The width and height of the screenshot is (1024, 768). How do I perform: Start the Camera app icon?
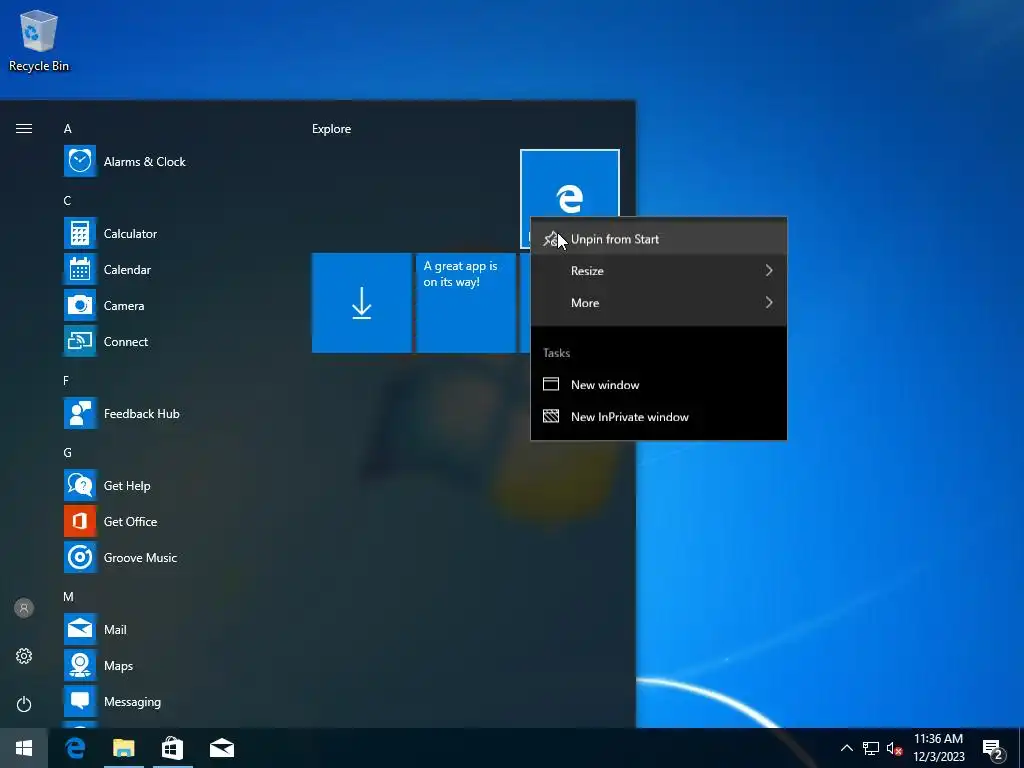point(80,305)
